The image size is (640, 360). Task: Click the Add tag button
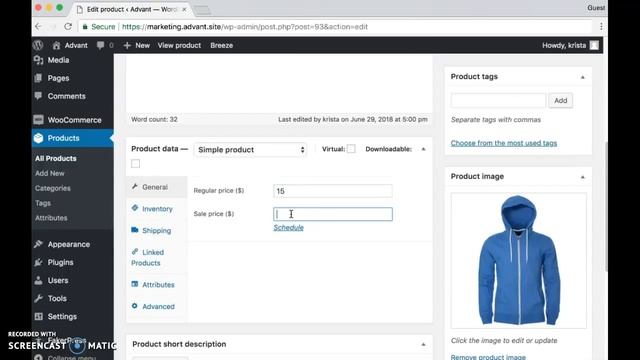coord(560,100)
